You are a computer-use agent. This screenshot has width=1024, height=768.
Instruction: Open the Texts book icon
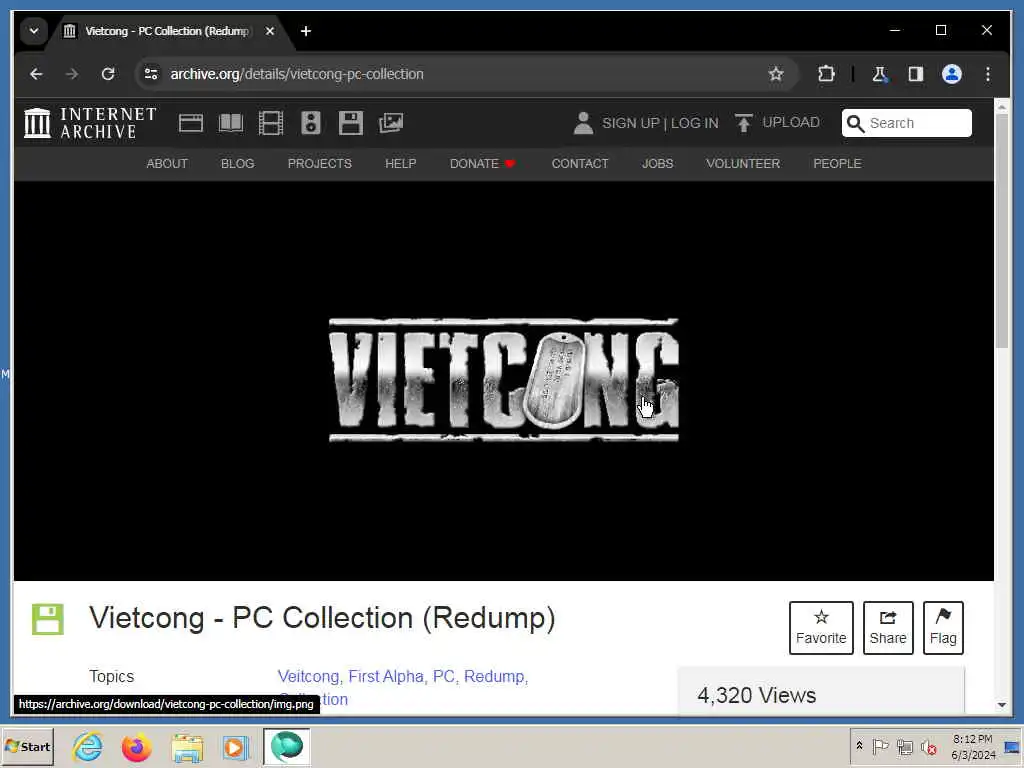pyautogui.click(x=231, y=123)
